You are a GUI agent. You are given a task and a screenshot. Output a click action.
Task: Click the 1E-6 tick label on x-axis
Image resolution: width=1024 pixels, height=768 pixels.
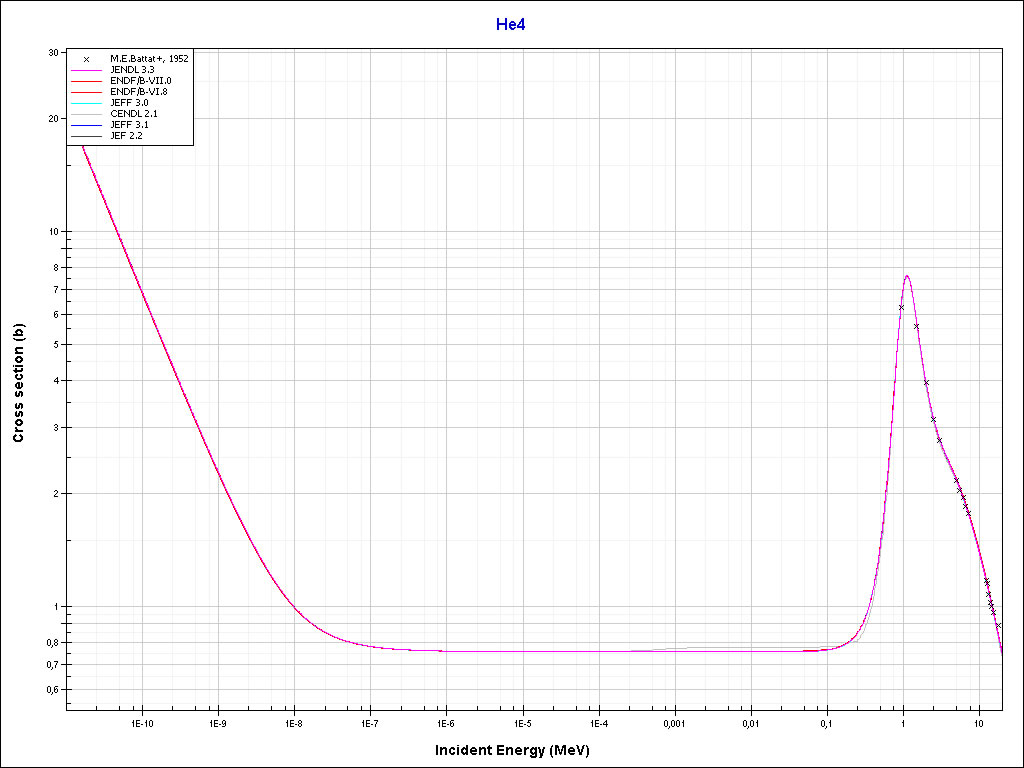point(446,722)
